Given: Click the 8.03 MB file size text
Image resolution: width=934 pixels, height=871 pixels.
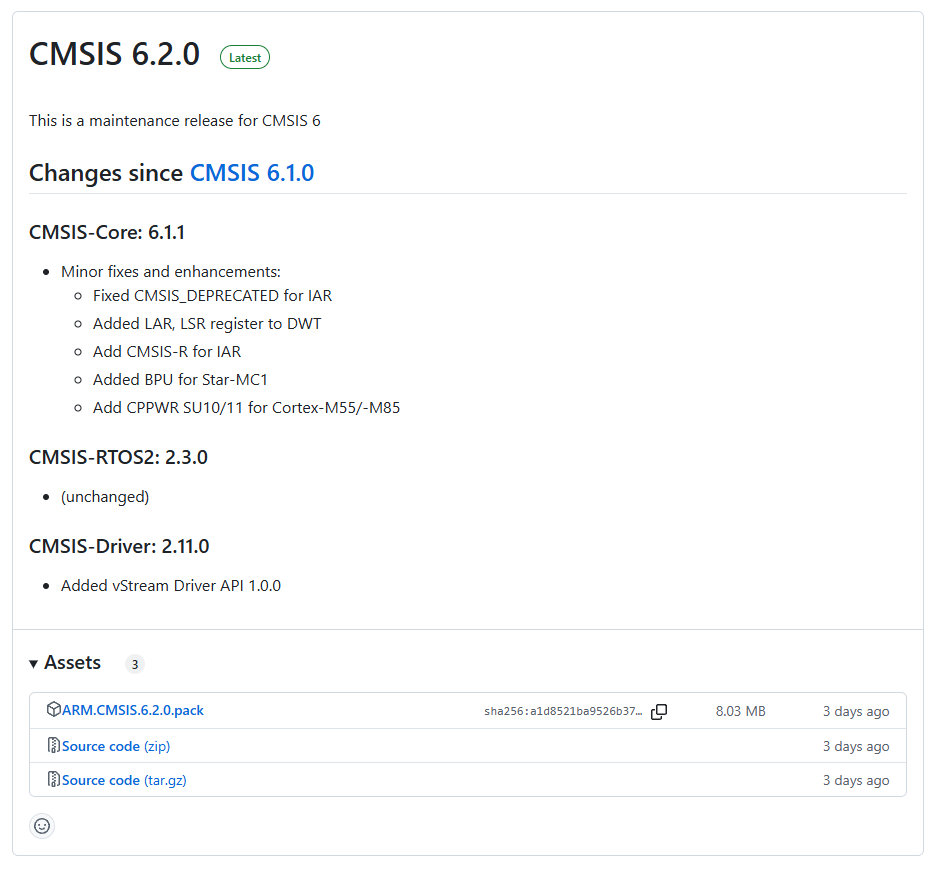Looking at the screenshot, I should 740,711.
